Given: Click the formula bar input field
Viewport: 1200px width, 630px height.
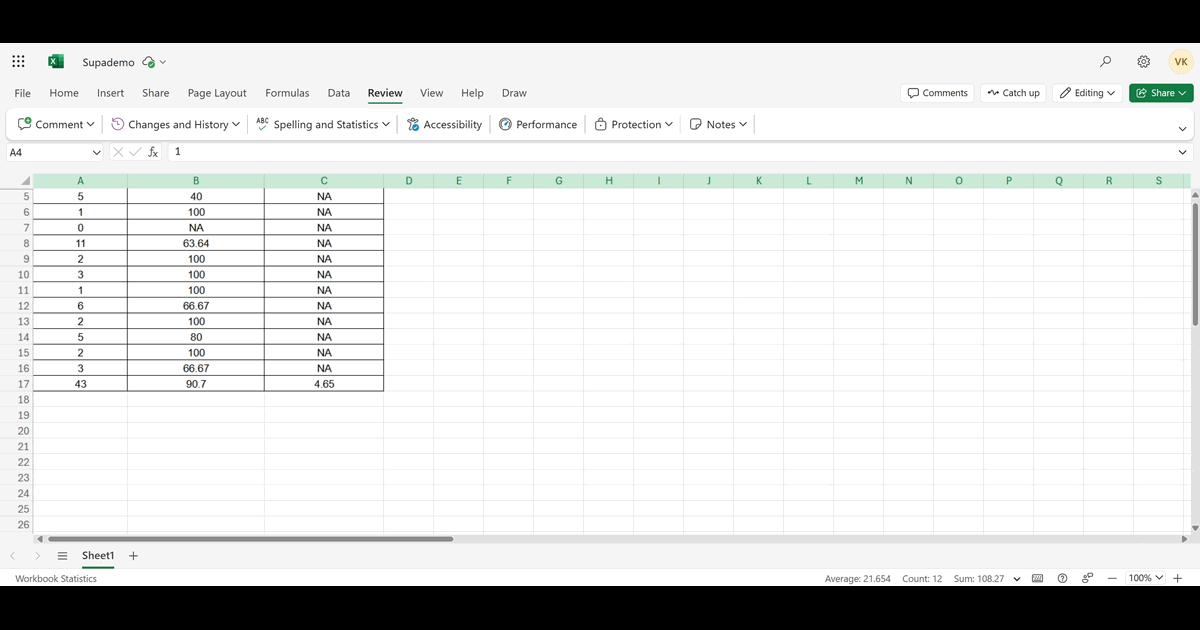Looking at the screenshot, I should click(x=670, y=152).
